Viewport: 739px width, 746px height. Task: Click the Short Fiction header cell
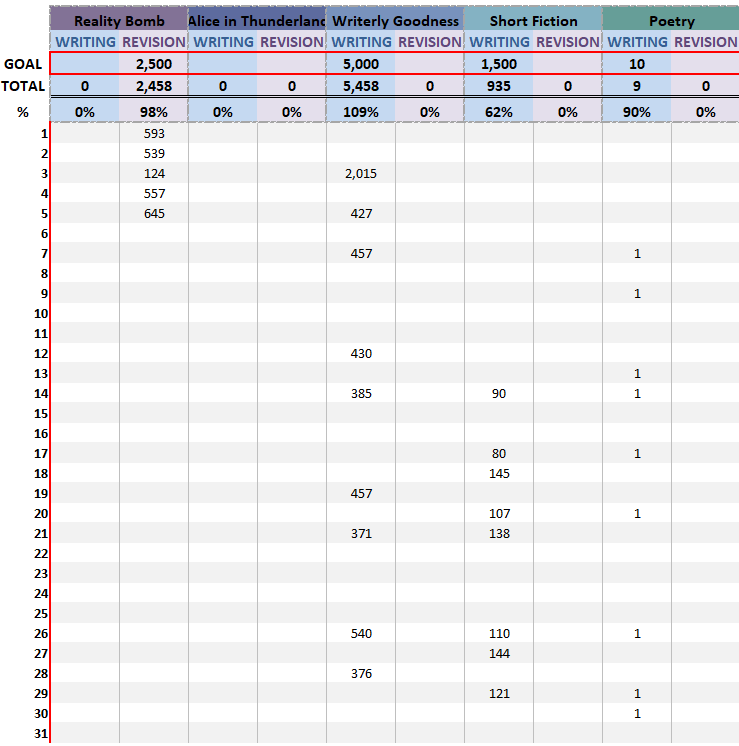tap(533, 21)
